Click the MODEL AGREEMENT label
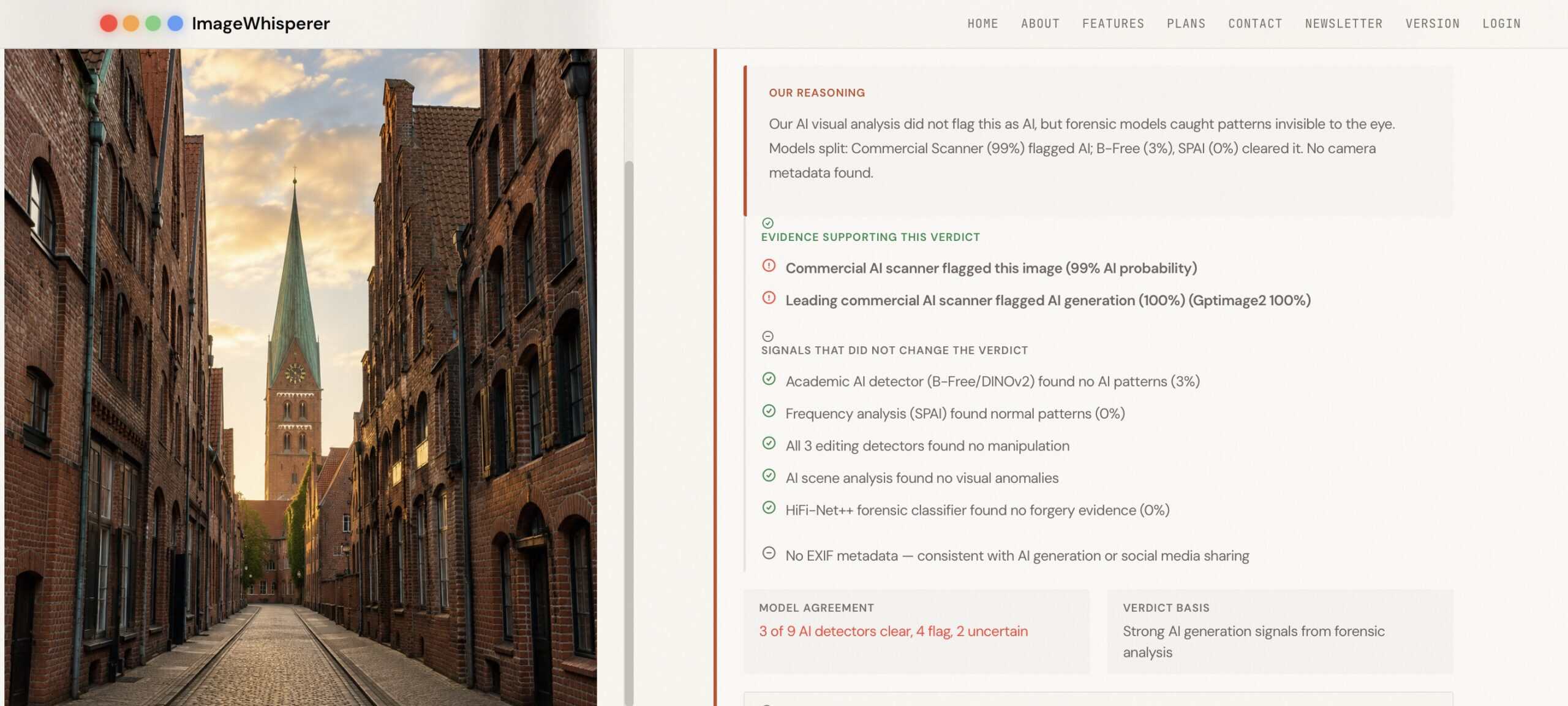The height and width of the screenshot is (706, 1568). (x=816, y=608)
